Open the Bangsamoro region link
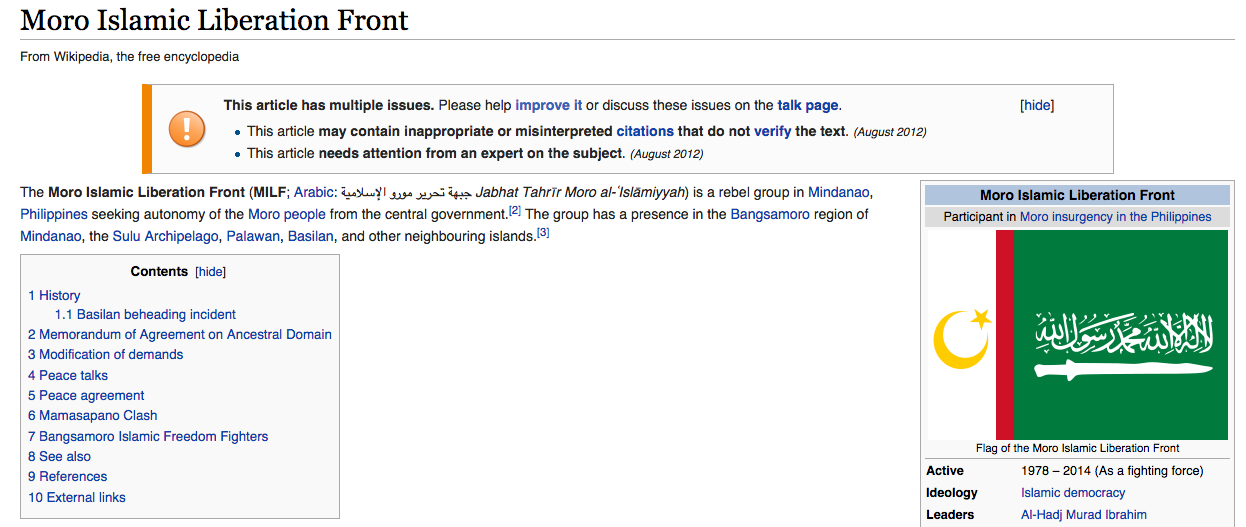The height and width of the screenshot is (527, 1246). click(770, 214)
